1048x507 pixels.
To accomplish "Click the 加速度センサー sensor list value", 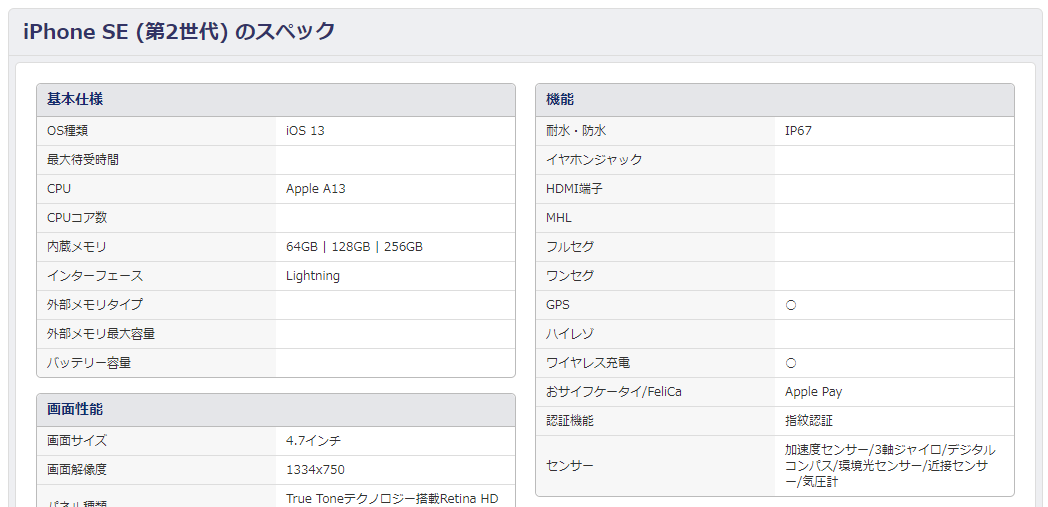I will [x=890, y=466].
